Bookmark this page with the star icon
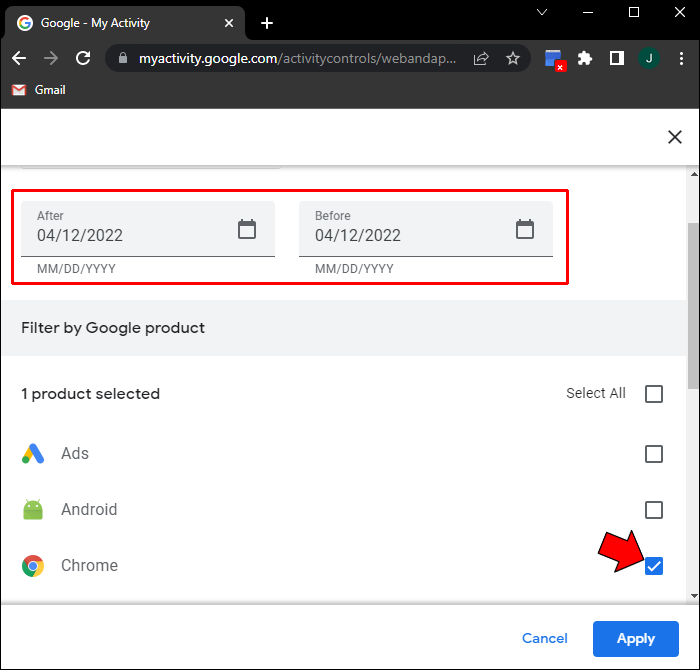 [513, 59]
